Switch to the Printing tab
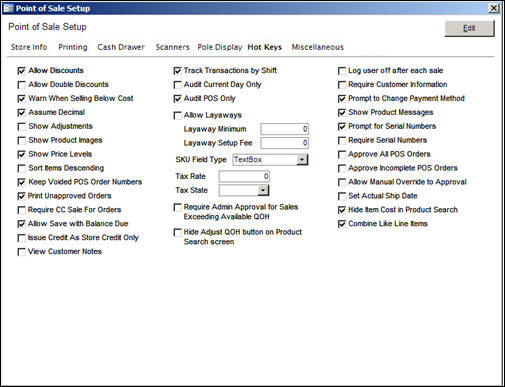The image size is (505, 387). (73, 47)
